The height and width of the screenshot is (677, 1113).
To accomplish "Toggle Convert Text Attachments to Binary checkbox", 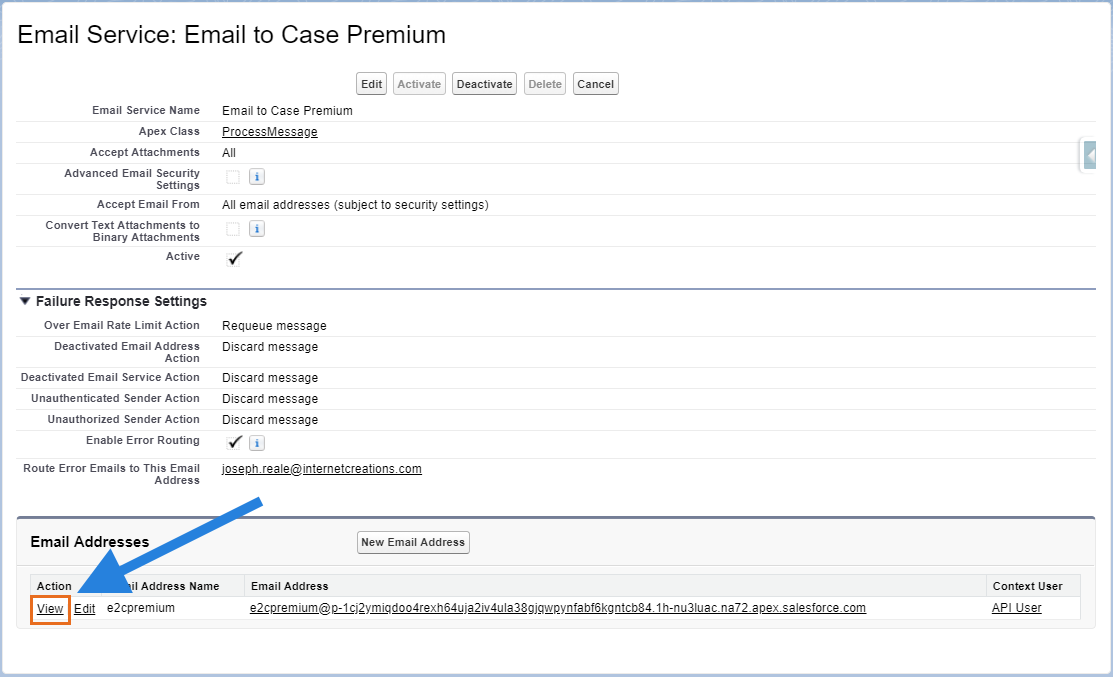I will point(233,229).
